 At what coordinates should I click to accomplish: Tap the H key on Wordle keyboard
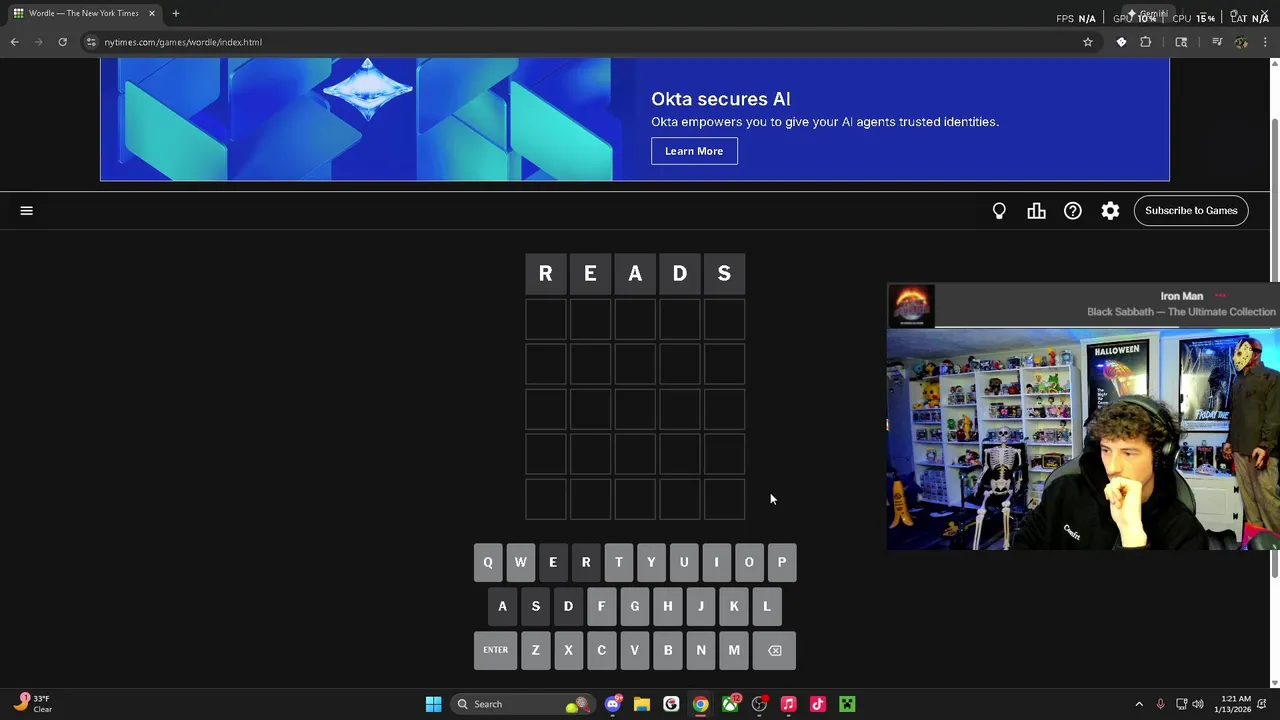pos(668,607)
